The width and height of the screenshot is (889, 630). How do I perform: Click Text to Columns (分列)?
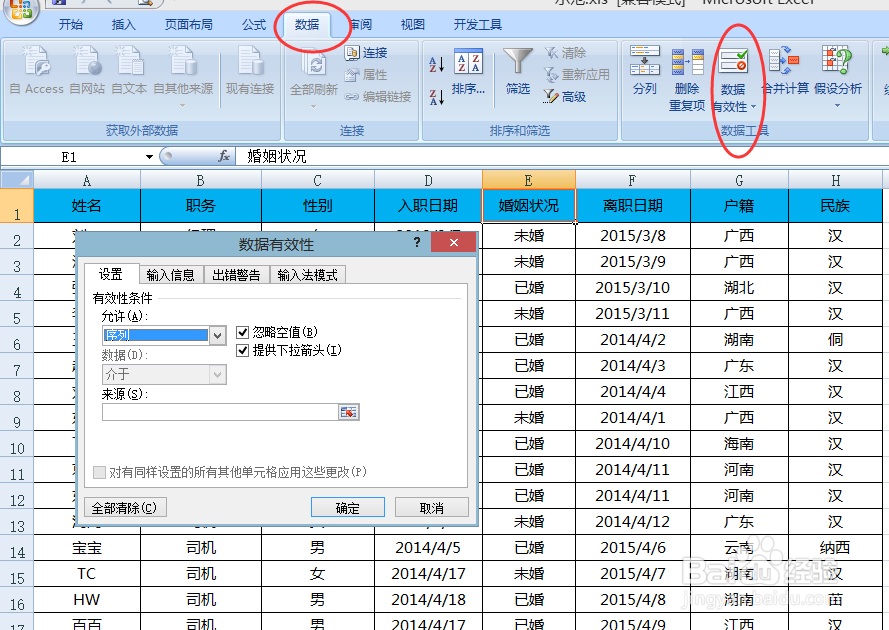coord(645,70)
